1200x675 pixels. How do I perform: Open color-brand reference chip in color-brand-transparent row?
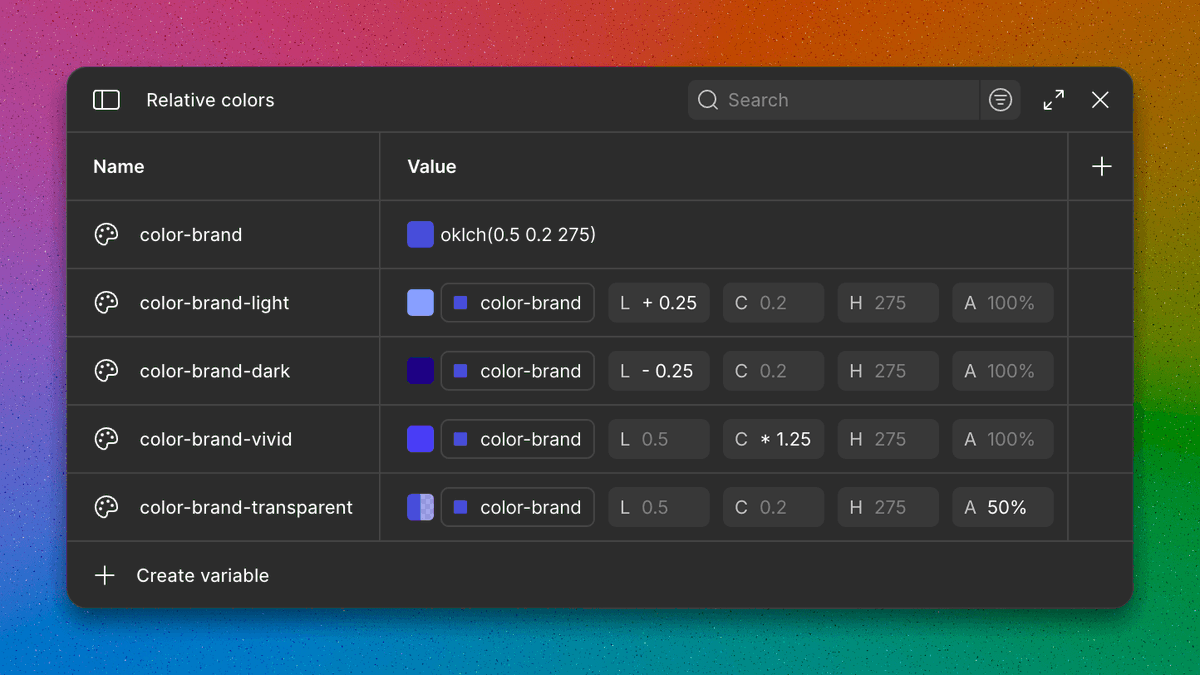[x=518, y=507]
